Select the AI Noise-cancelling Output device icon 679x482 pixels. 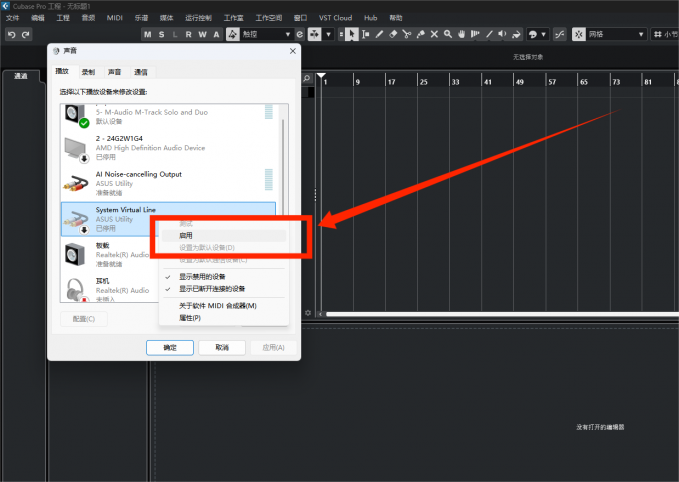click(x=76, y=181)
